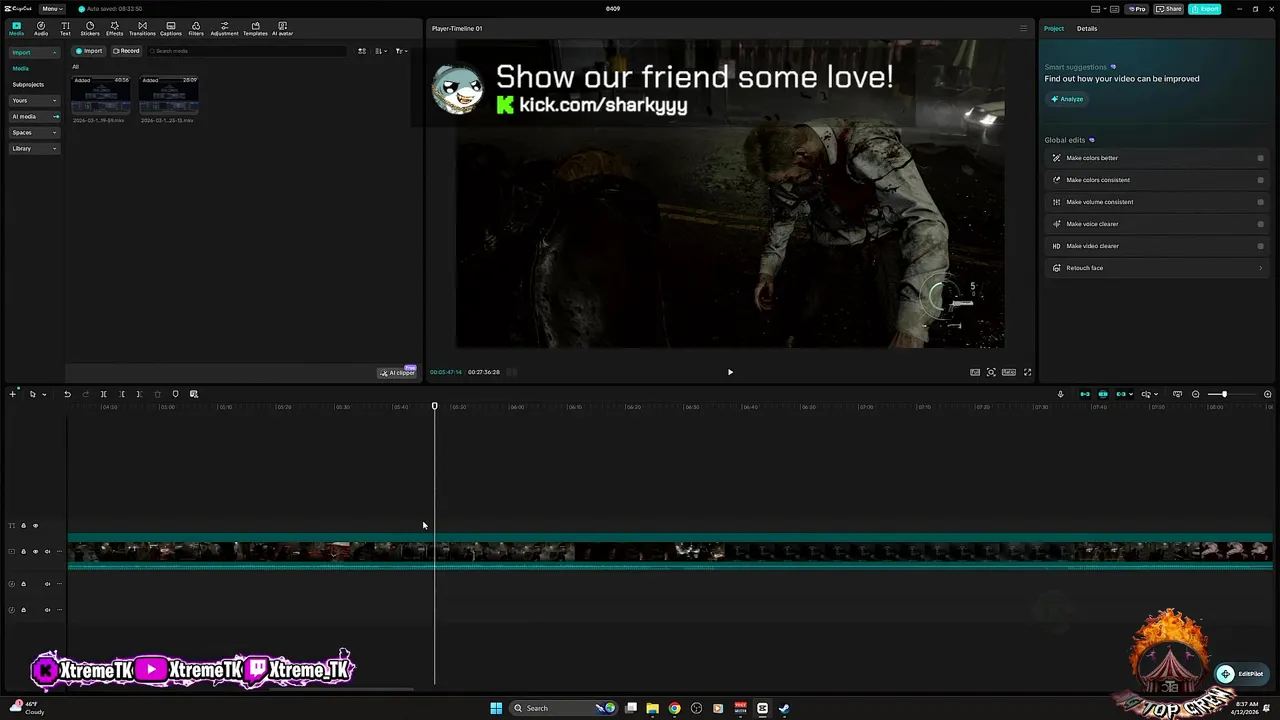Open the preview ratio button
The width and height of the screenshot is (1280, 720).
point(1009,372)
